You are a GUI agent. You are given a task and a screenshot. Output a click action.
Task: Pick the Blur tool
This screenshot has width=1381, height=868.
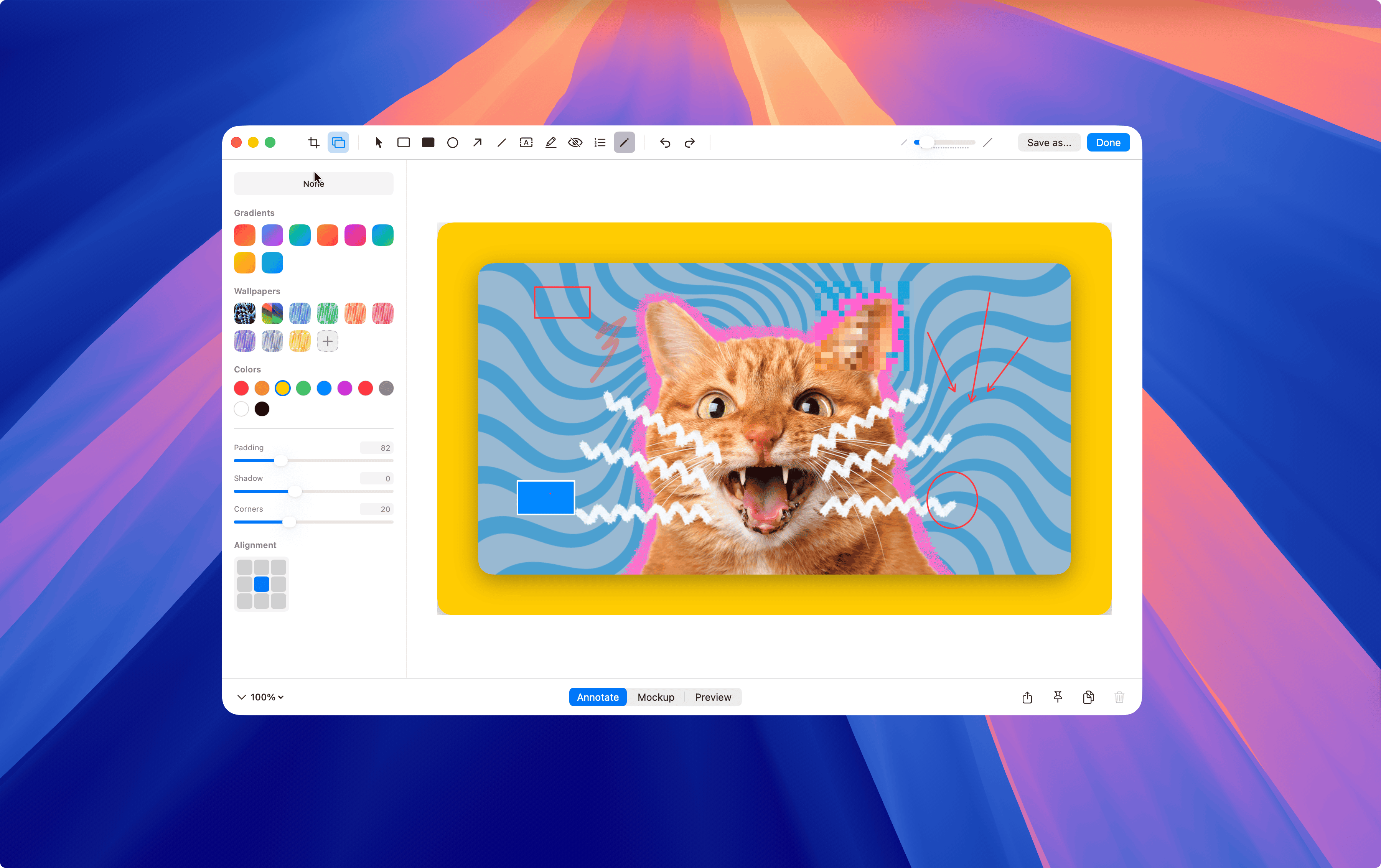(x=575, y=142)
